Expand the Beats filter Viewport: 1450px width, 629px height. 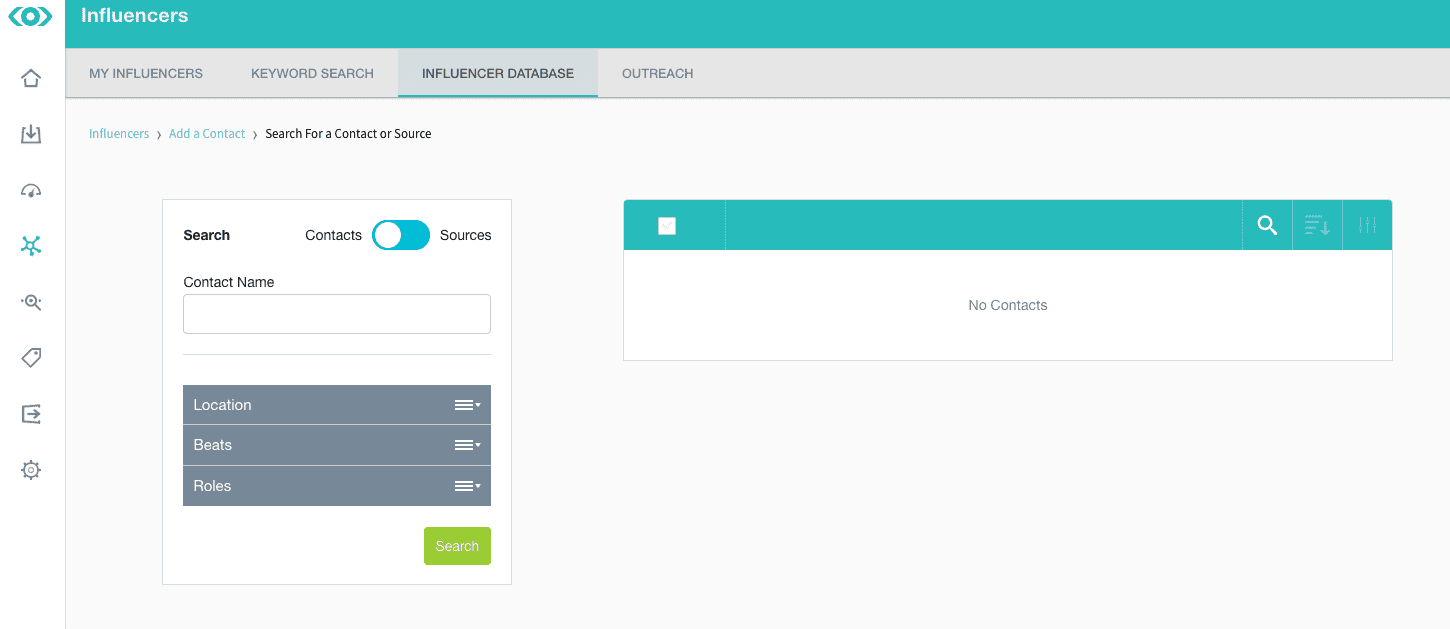tap(336, 445)
